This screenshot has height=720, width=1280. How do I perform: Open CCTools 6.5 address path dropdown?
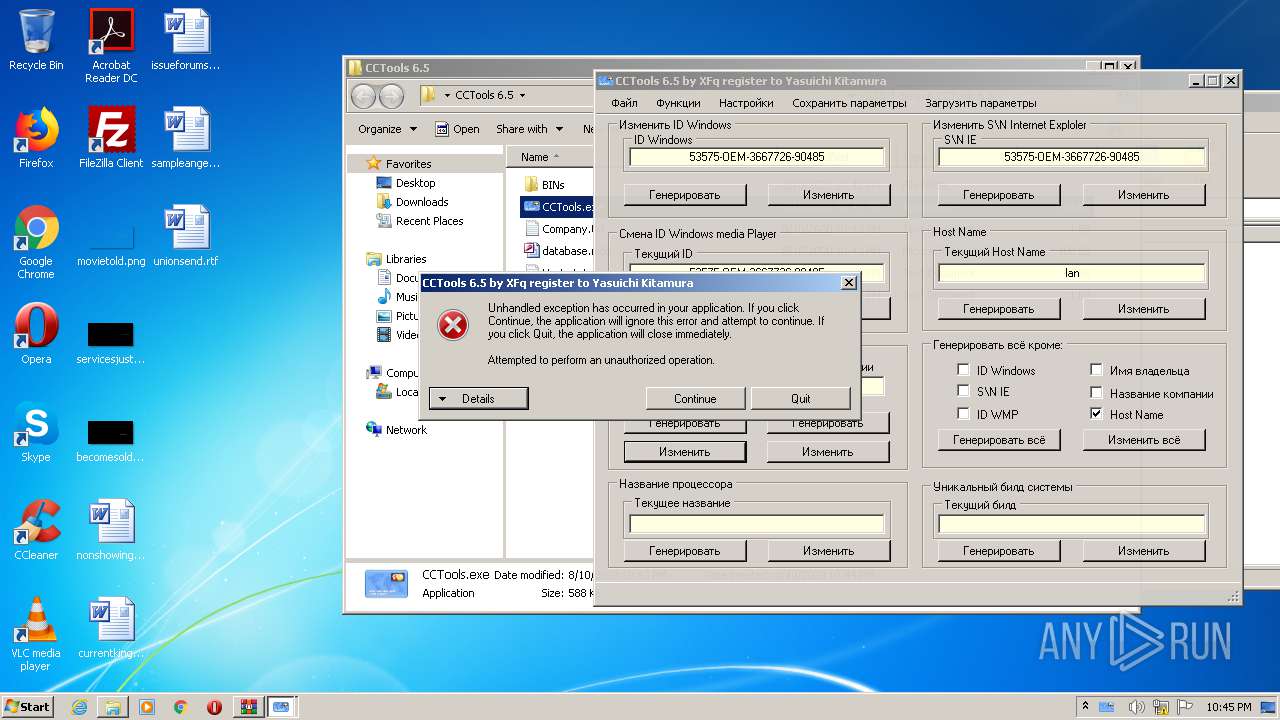tap(522, 95)
